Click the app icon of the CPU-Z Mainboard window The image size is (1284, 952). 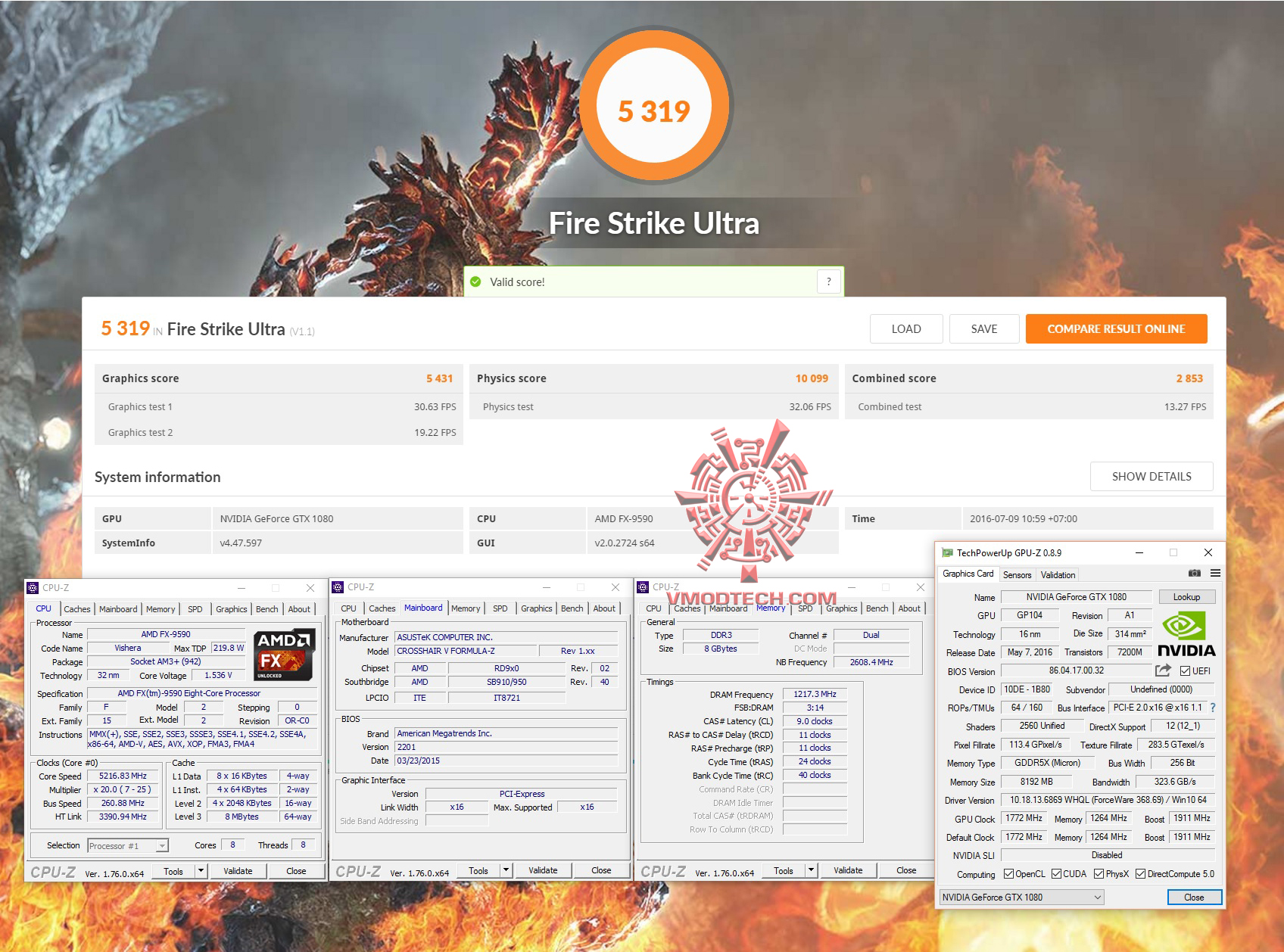click(x=338, y=587)
